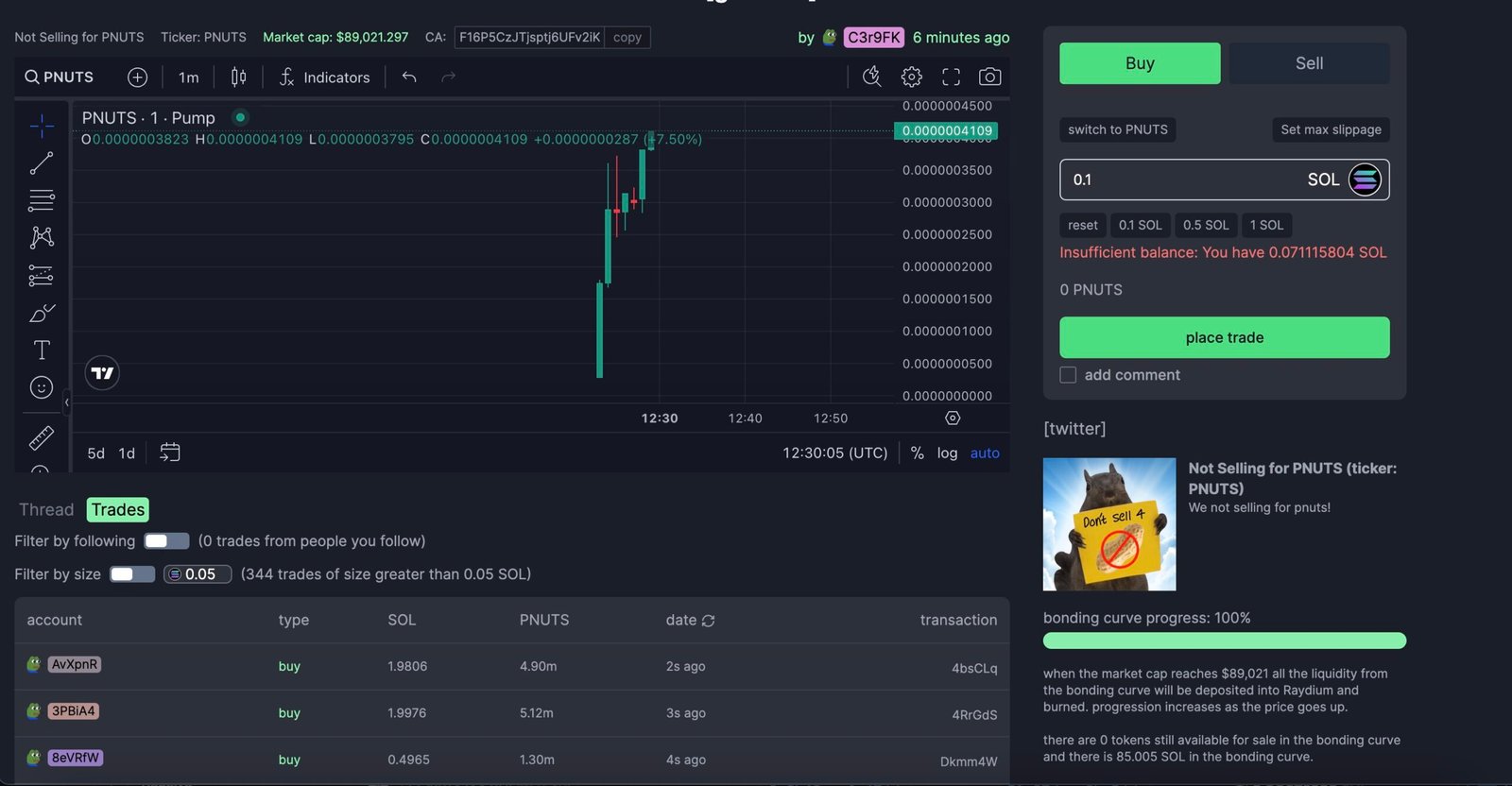Toggle Filter by size switch
1512x786 pixels.
(x=132, y=574)
